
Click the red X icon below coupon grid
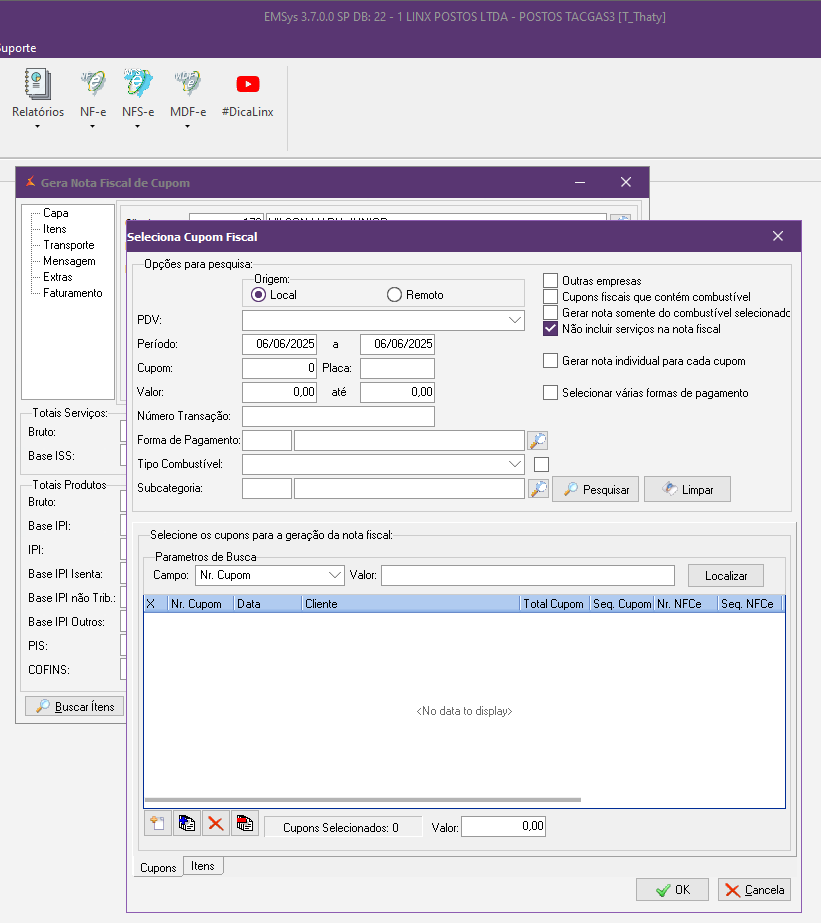[214, 824]
